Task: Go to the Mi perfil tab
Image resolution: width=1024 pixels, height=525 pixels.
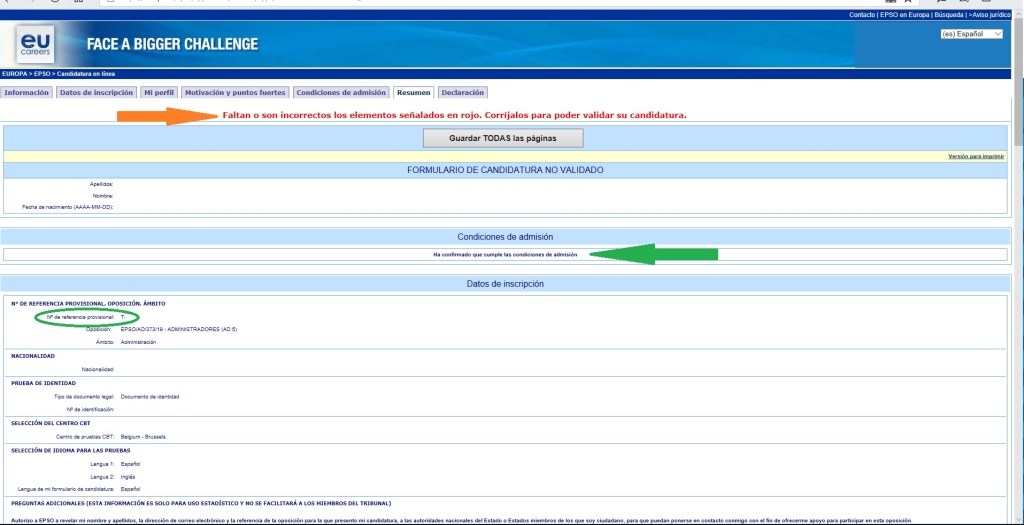Action: [158, 92]
